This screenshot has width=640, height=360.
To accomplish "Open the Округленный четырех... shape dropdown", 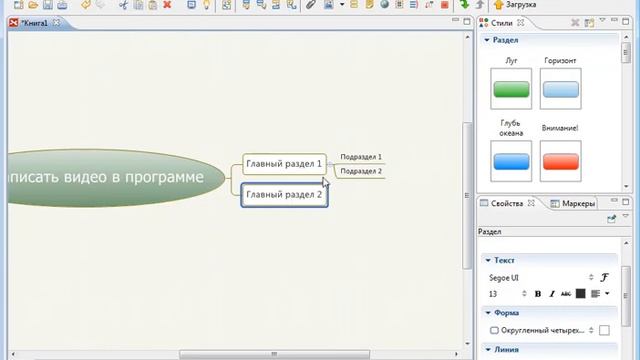I will point(591,330).
